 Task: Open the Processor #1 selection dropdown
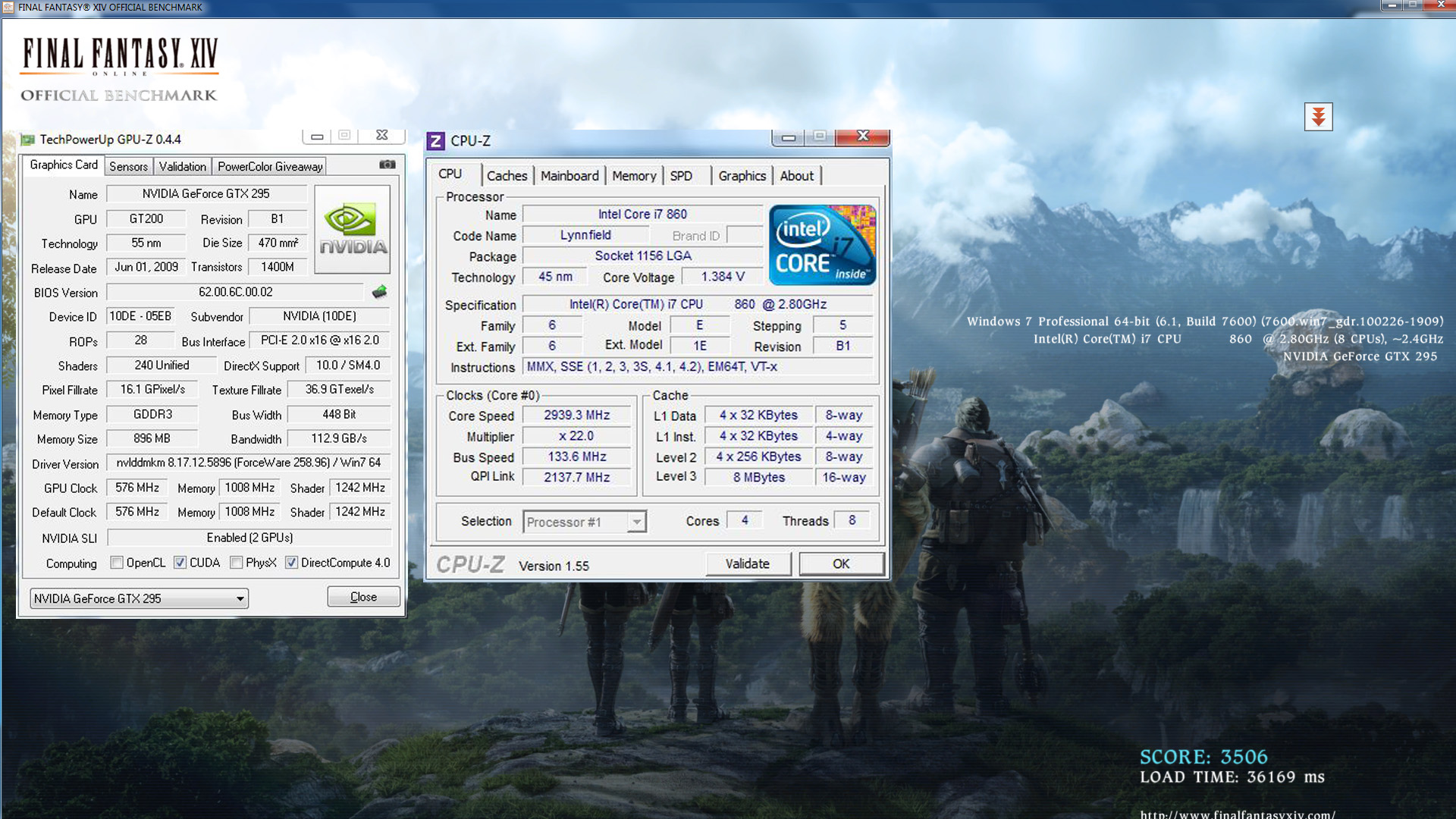click(584, 522)
